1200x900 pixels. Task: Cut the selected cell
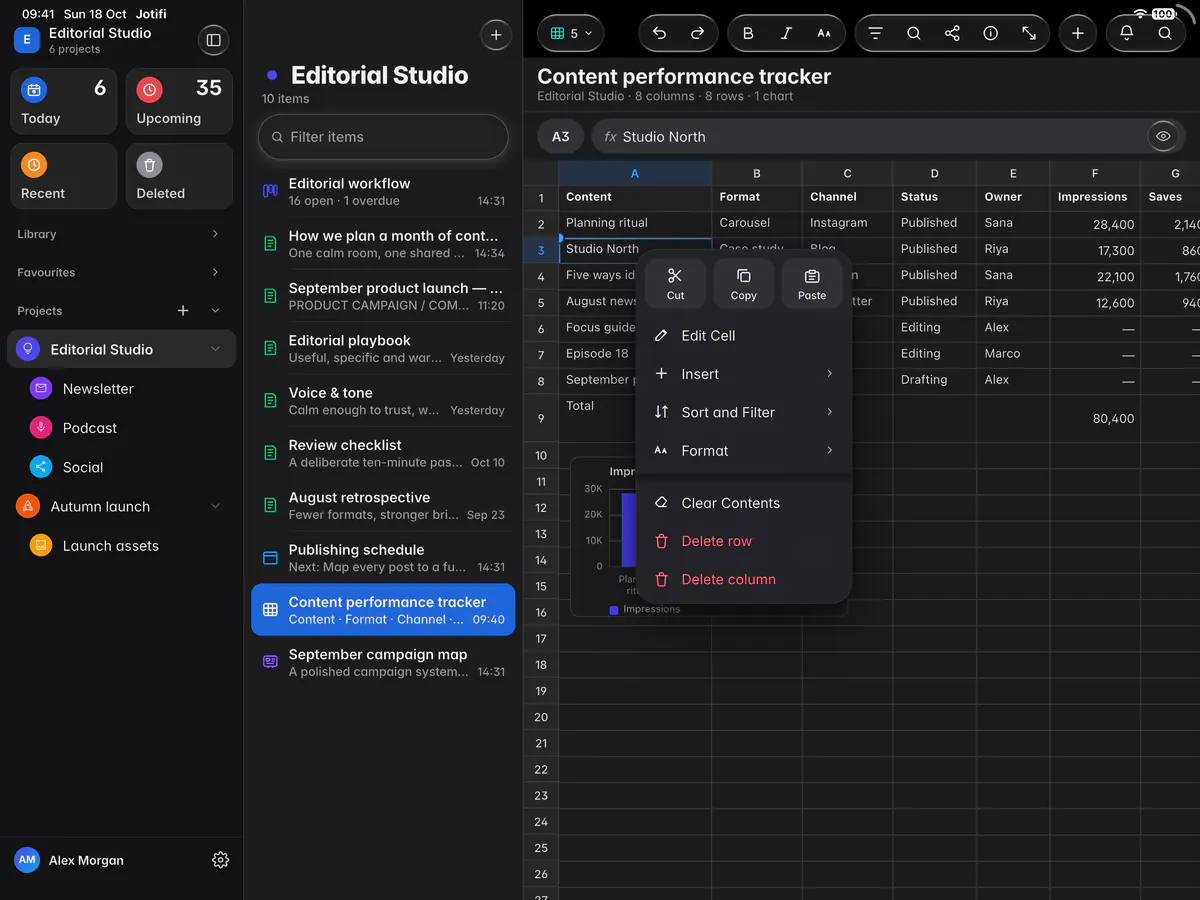[x=675, y=283]
